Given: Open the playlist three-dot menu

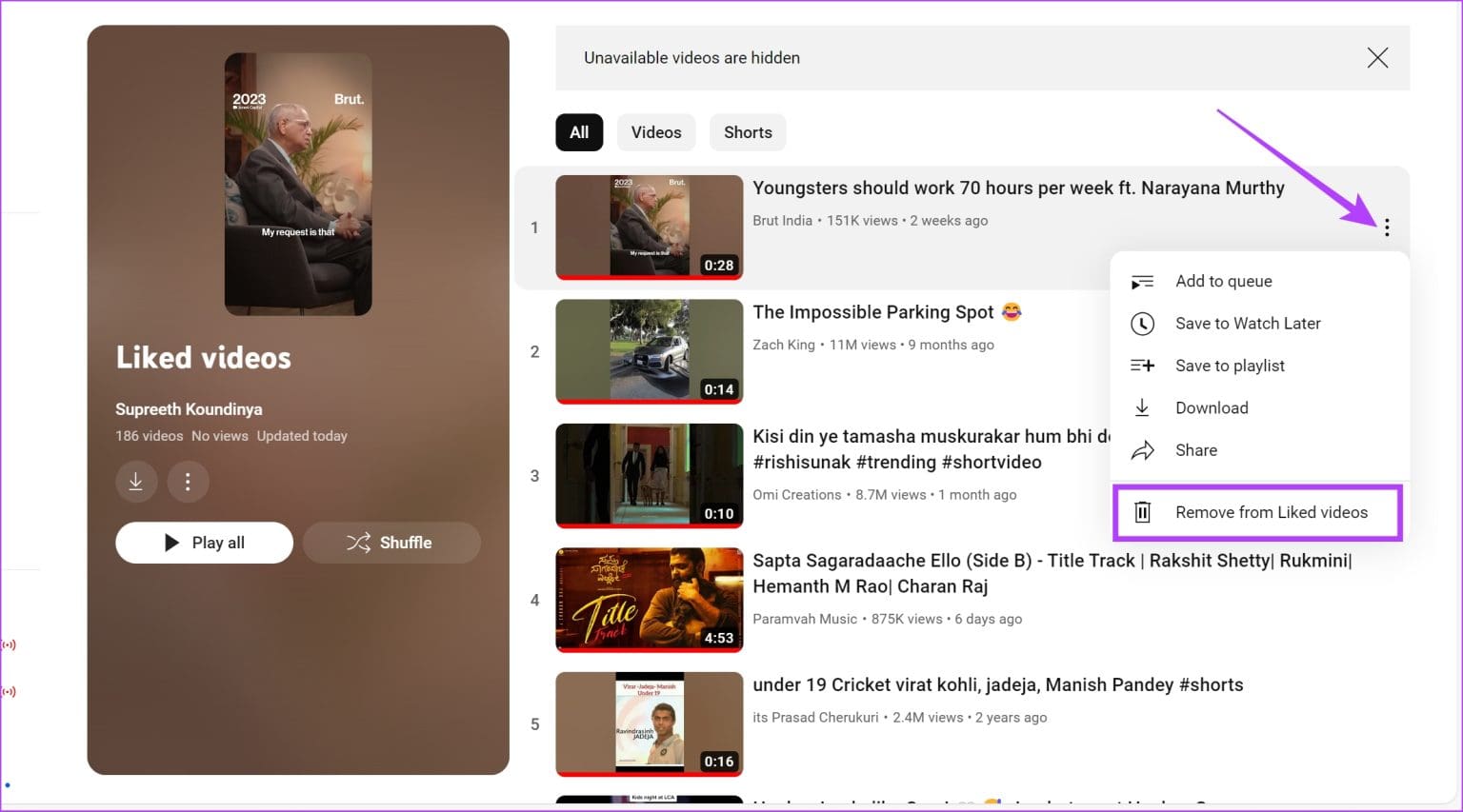Looking at the screenshot, I should pyautogui.click(x=188, y=482).
